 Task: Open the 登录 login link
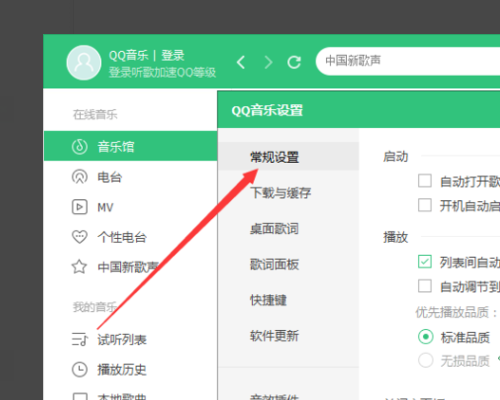tap(173, 55)
